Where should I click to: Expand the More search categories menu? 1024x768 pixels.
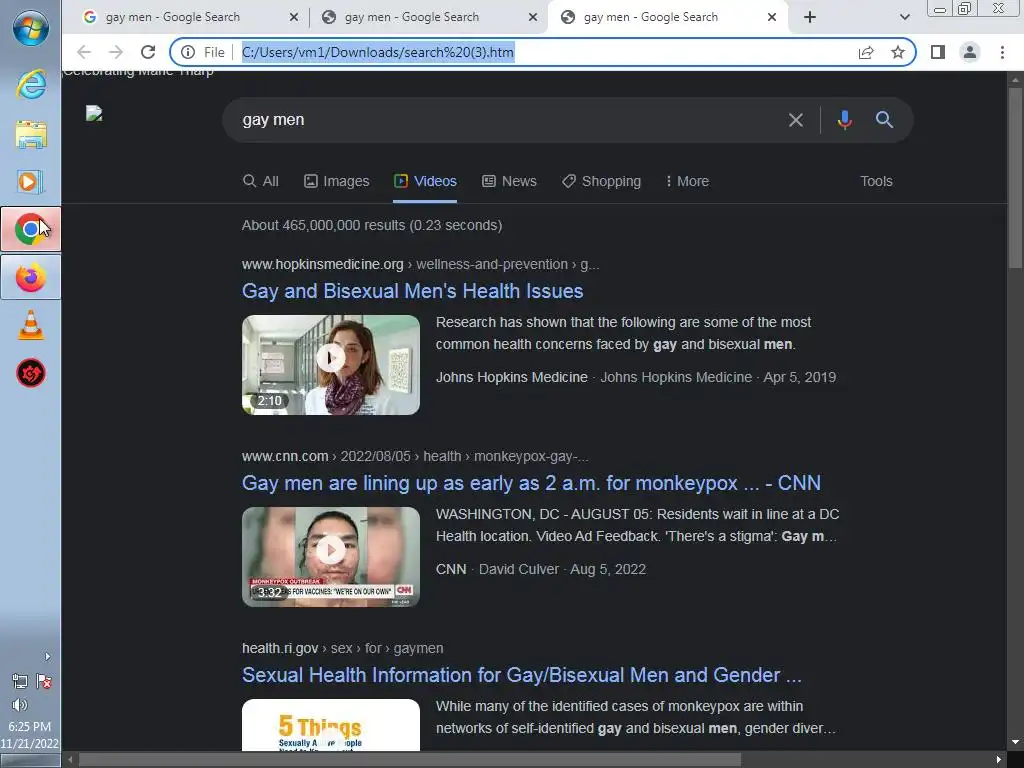pyautogui.click(x=687, y=182)
